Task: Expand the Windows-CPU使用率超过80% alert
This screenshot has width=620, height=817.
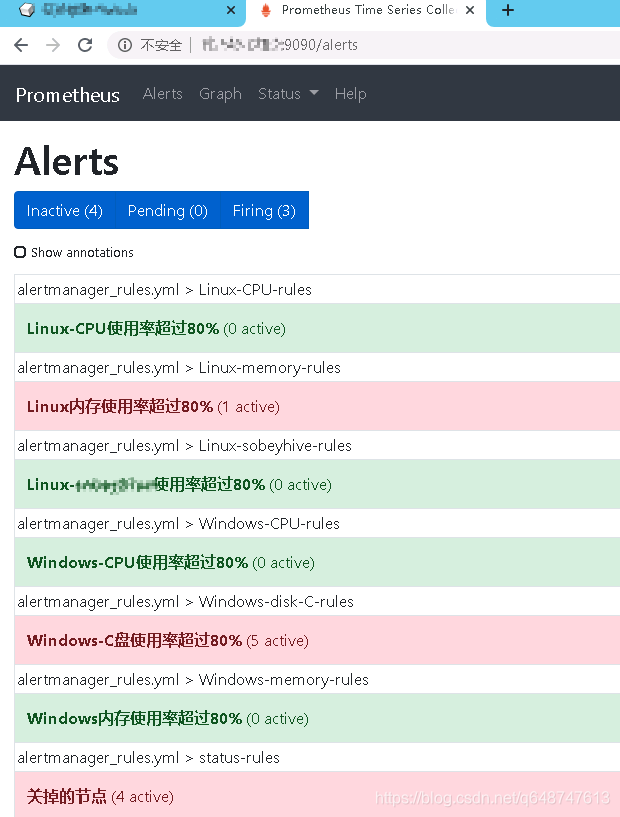Action: (x=317, y=562)
